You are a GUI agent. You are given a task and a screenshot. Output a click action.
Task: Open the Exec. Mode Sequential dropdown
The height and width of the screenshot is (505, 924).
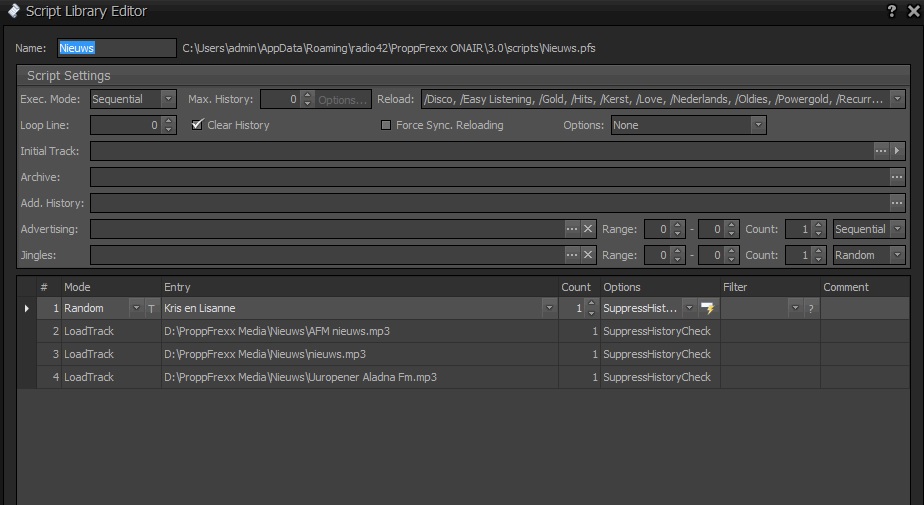(x=168, y=99)
